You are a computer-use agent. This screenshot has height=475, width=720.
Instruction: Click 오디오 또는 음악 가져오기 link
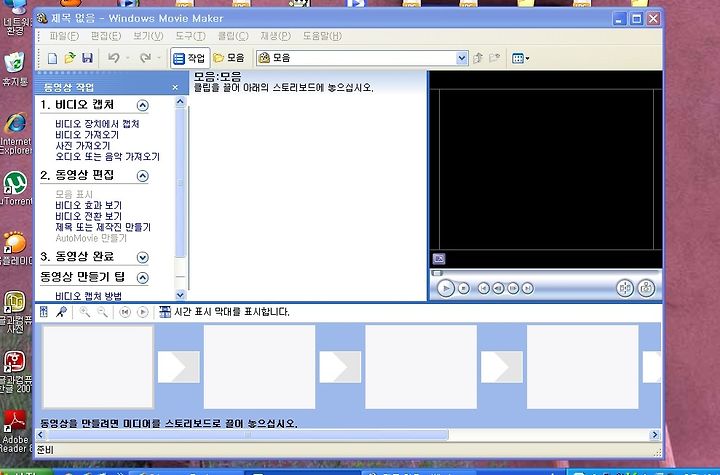point(107,157)
